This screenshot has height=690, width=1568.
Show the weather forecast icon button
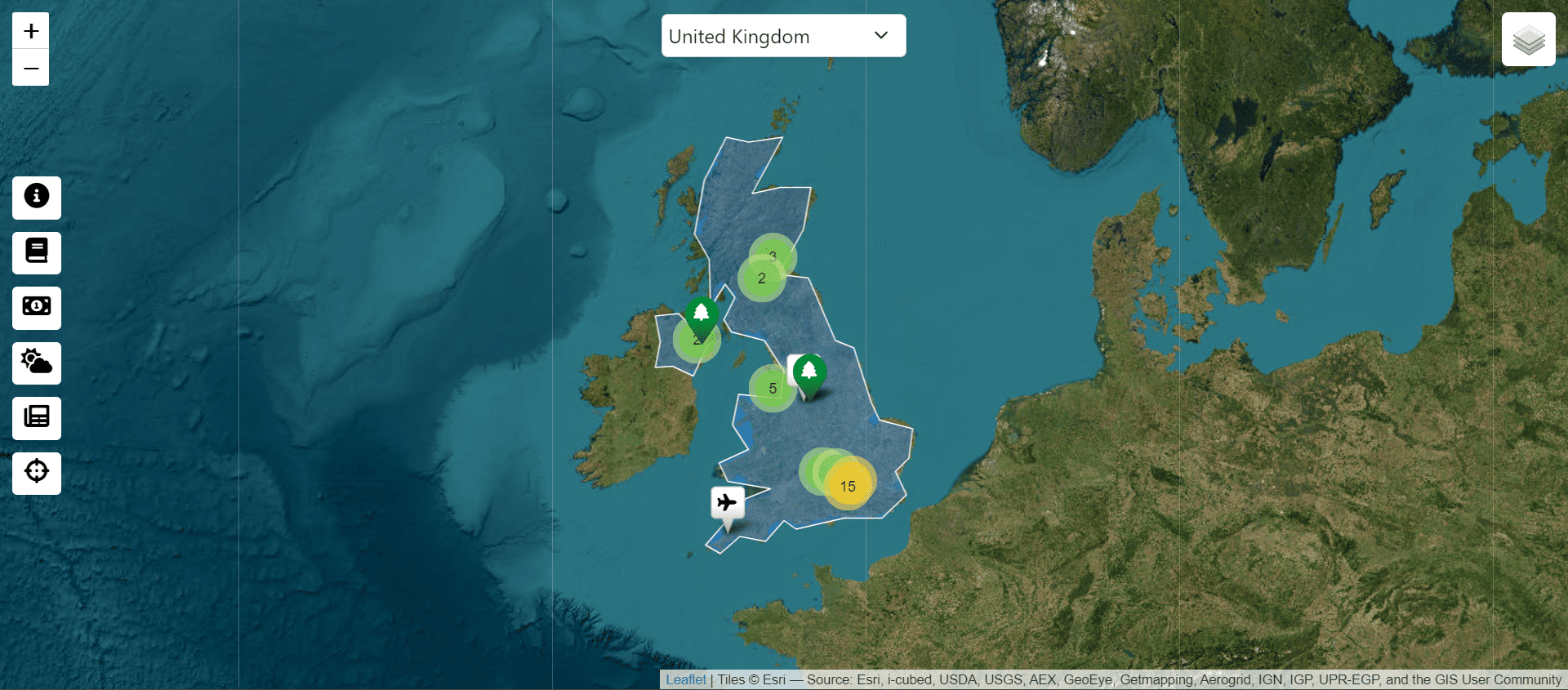point(37,363)
